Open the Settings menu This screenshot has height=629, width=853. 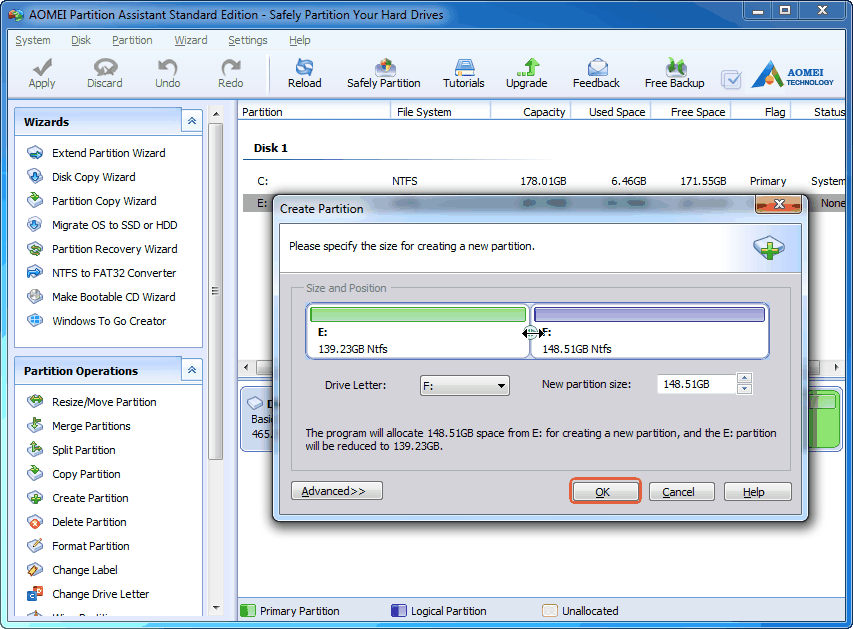pyautogui.click(x=248, y=40)
